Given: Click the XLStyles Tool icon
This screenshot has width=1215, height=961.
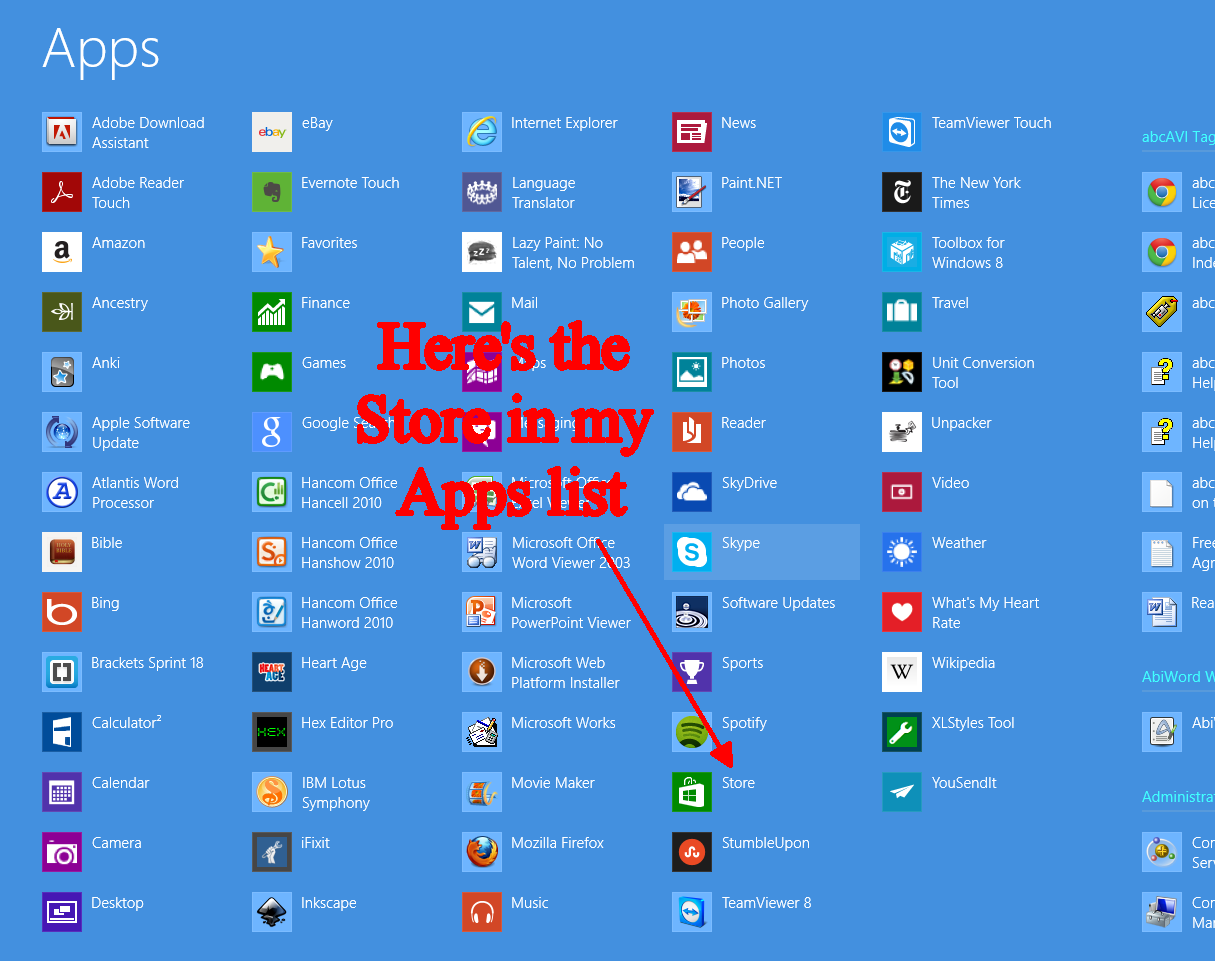Looking at the screenshot, I should (902, 732).
